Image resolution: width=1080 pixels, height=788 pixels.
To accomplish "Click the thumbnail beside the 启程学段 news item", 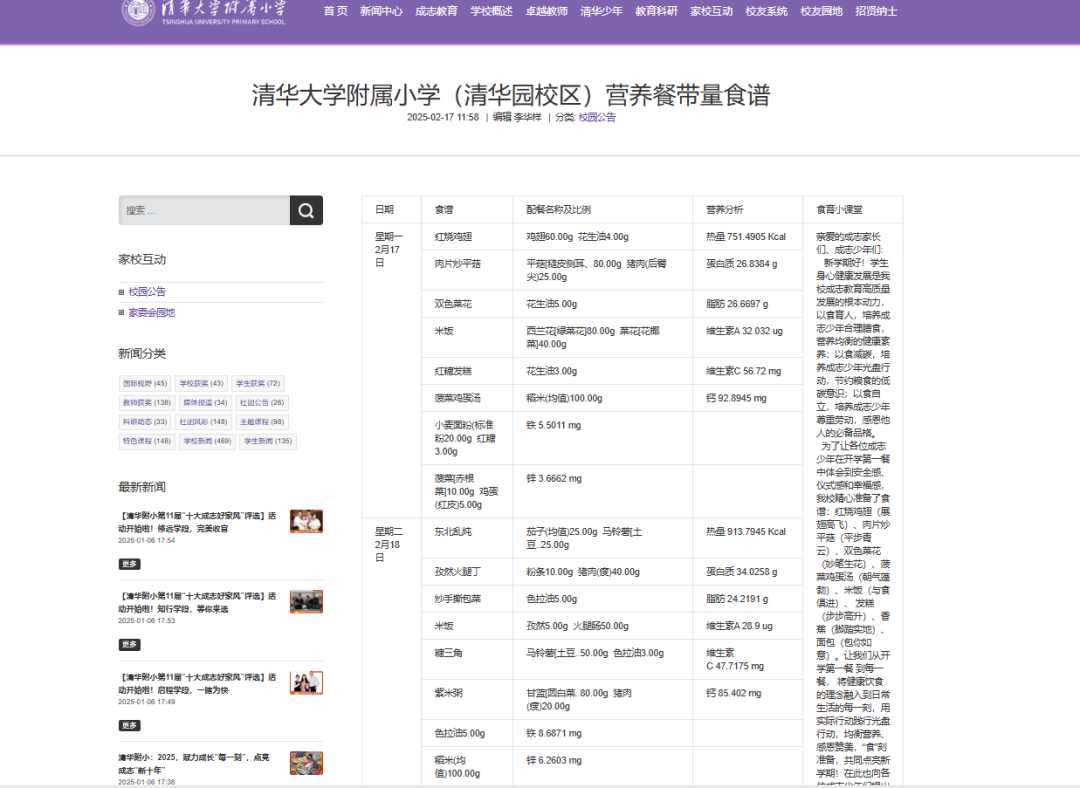I will [307, 683].
